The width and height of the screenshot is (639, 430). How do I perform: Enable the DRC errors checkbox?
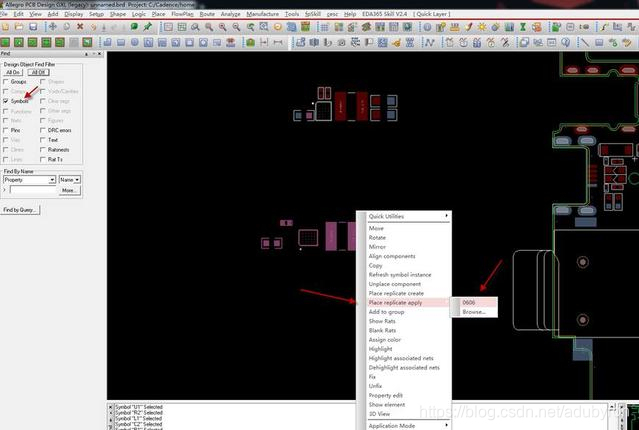pos(43,130)
